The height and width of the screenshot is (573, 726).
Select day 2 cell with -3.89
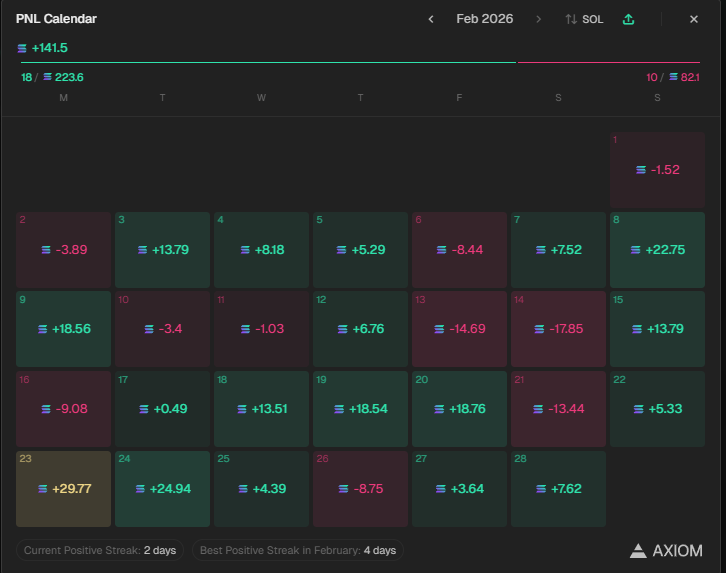tap(63, 250)
